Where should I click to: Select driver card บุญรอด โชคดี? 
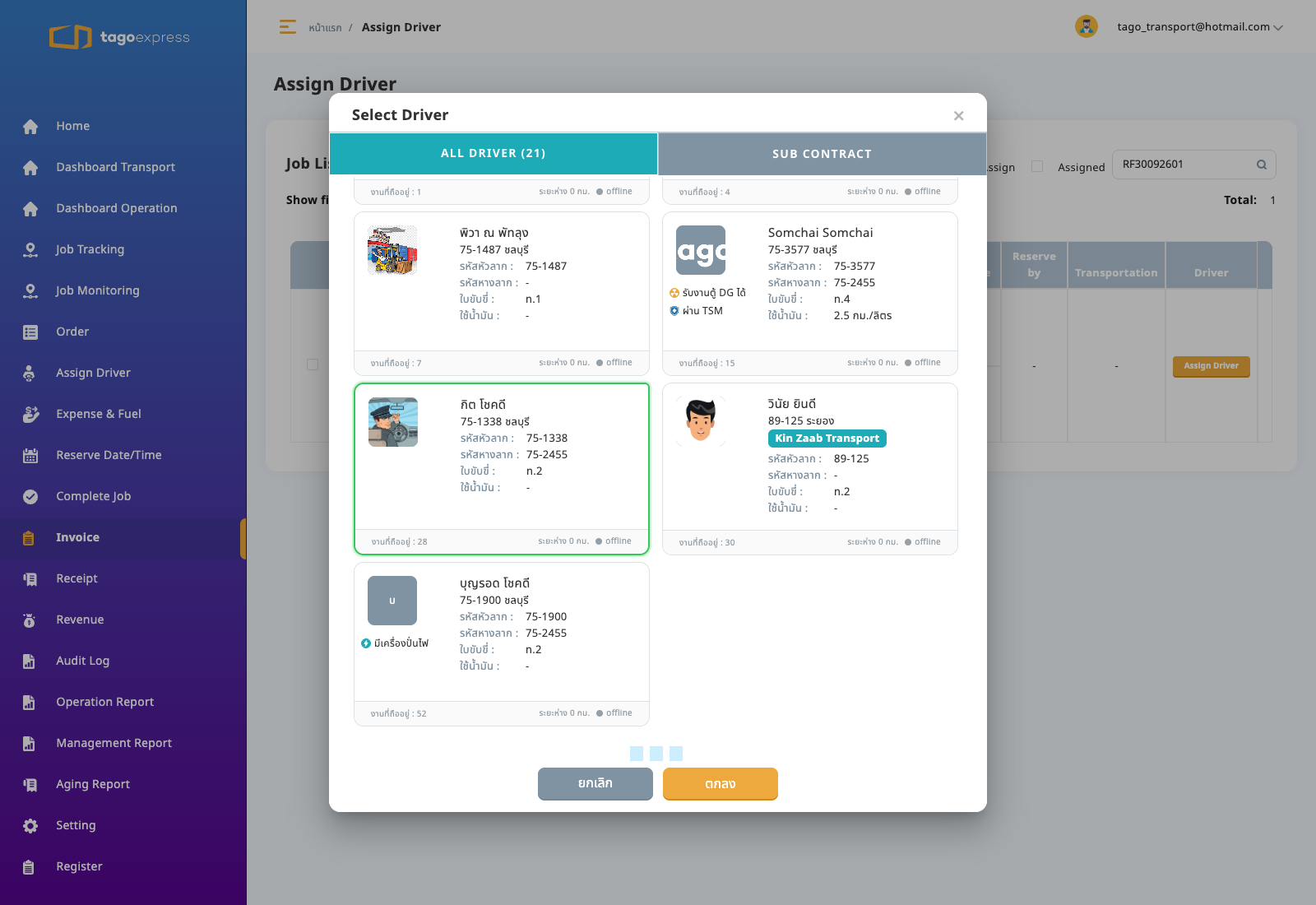coord(502,644)
